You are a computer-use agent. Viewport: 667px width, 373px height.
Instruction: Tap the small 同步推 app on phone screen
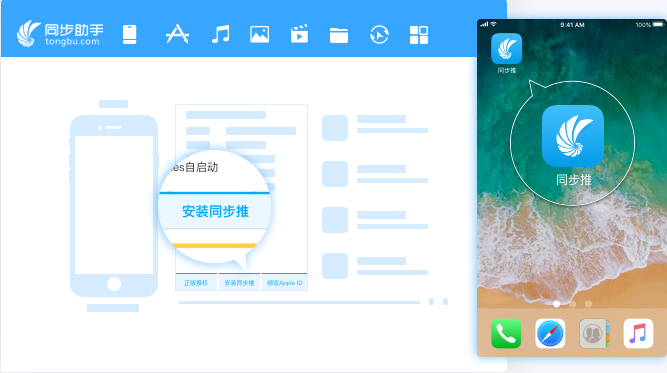tap(506, 48)
